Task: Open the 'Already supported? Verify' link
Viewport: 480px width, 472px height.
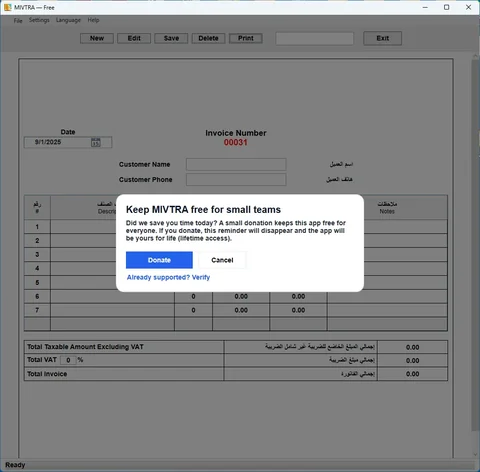Action: click(x=168, y=277)
